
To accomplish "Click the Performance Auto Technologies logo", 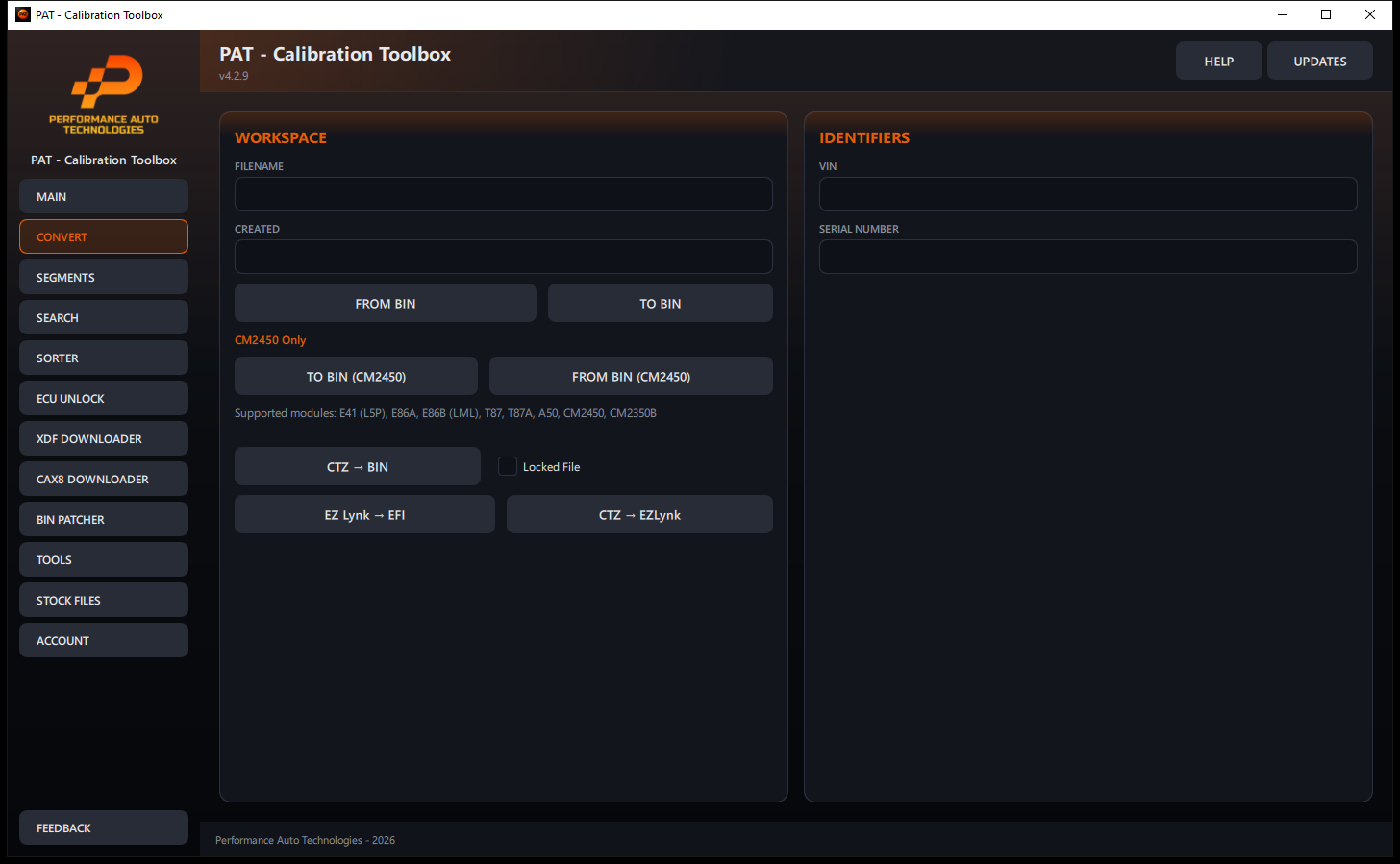I will coord(104,94).
